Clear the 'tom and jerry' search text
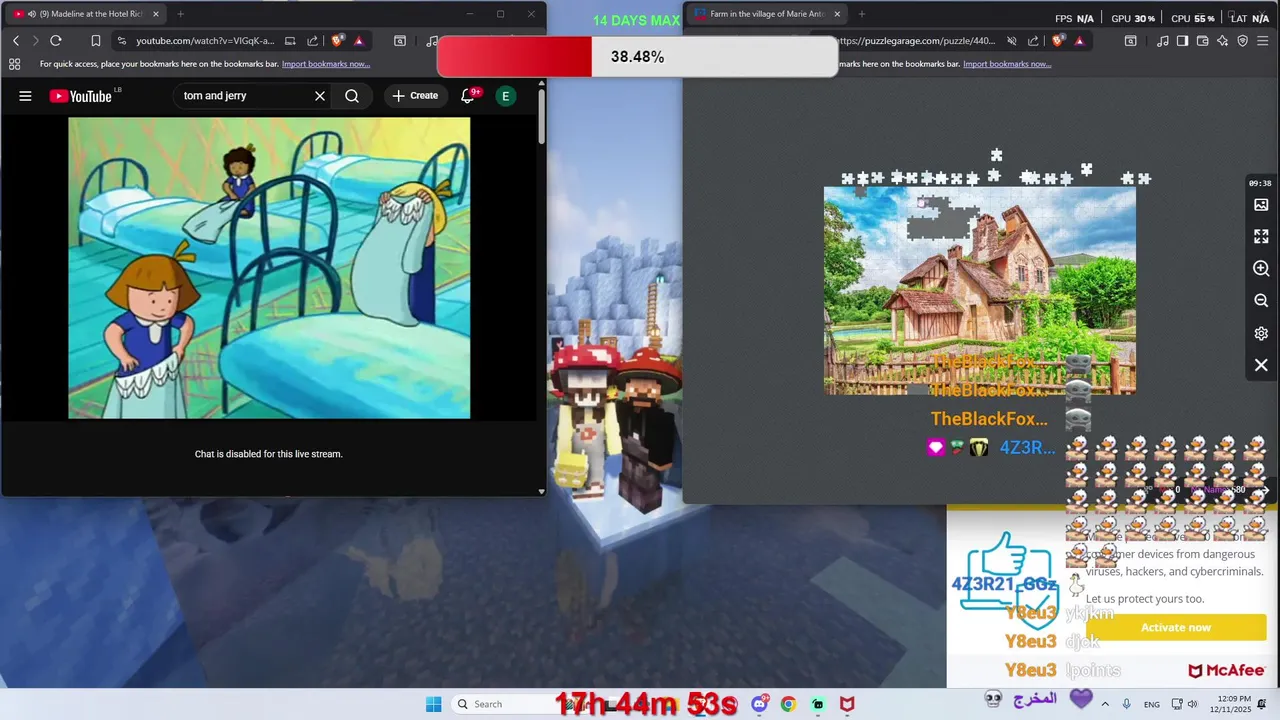The width and height of the screenshot is (1280, 720). tap(320, 96)
